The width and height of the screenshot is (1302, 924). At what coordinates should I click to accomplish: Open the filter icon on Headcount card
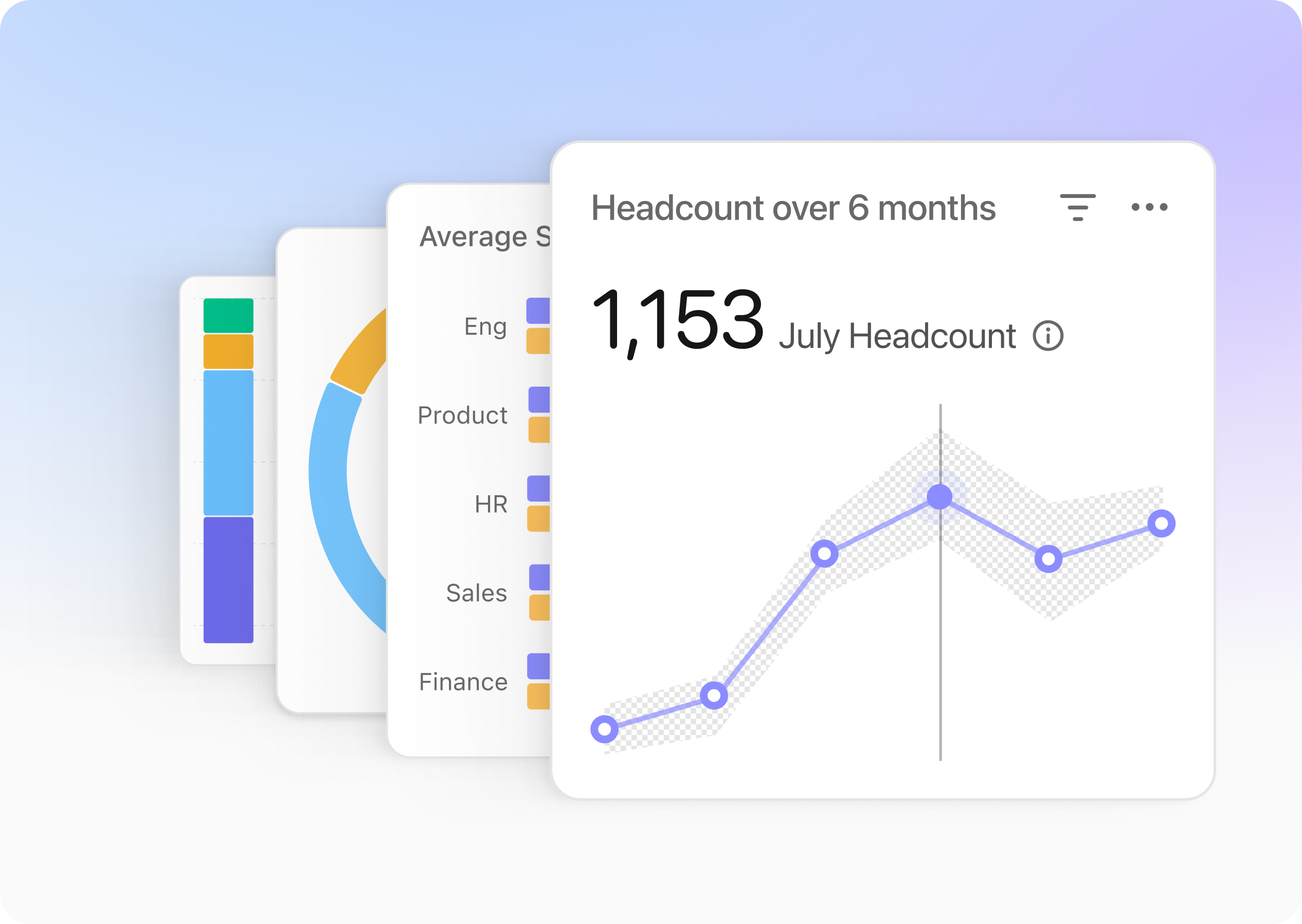(1077, 207)
